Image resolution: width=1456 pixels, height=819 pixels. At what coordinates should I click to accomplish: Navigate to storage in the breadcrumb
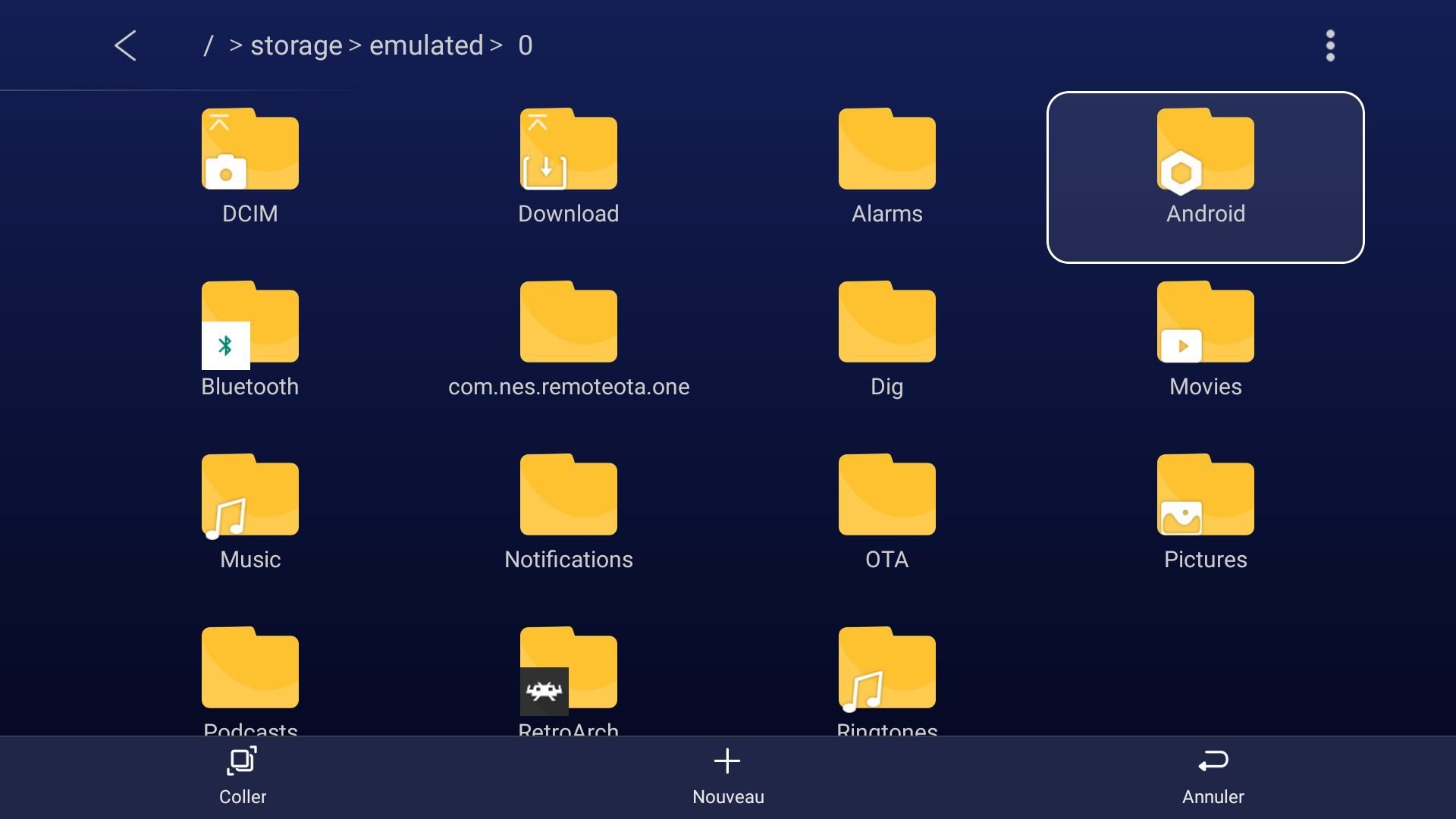click(x=297, y=45)
